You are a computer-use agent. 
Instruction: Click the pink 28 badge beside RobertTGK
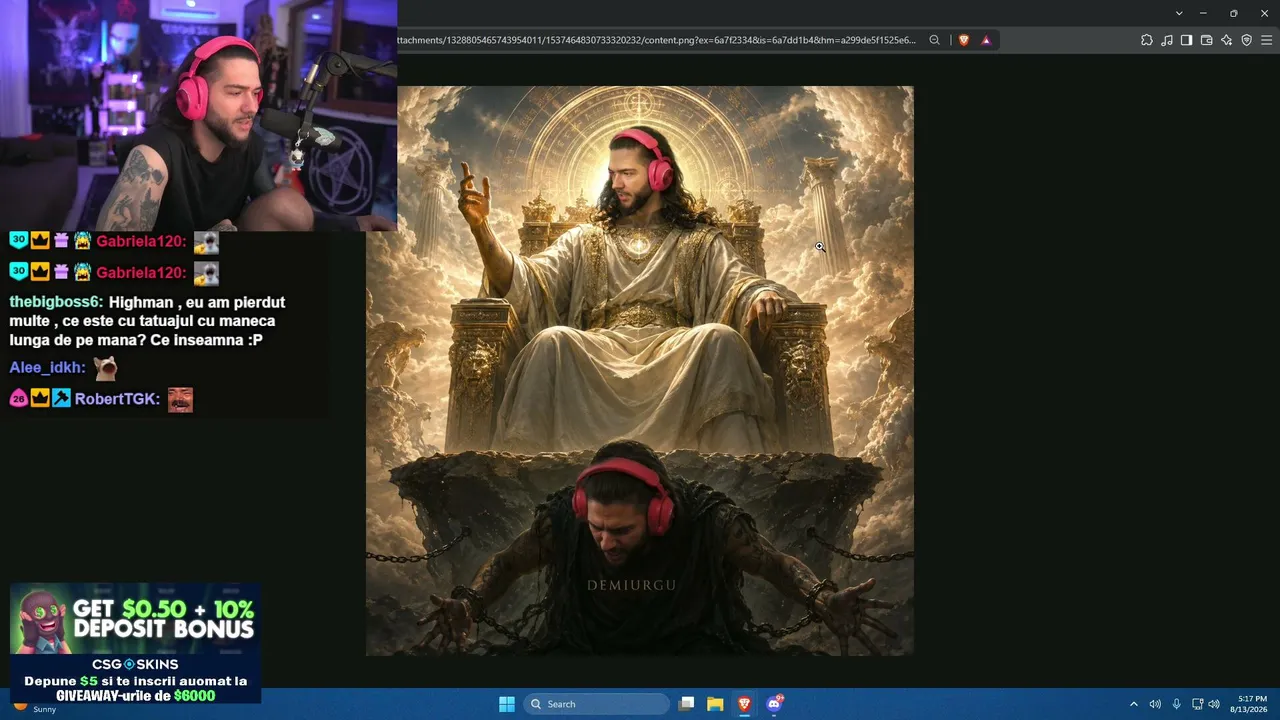[18, 399]
